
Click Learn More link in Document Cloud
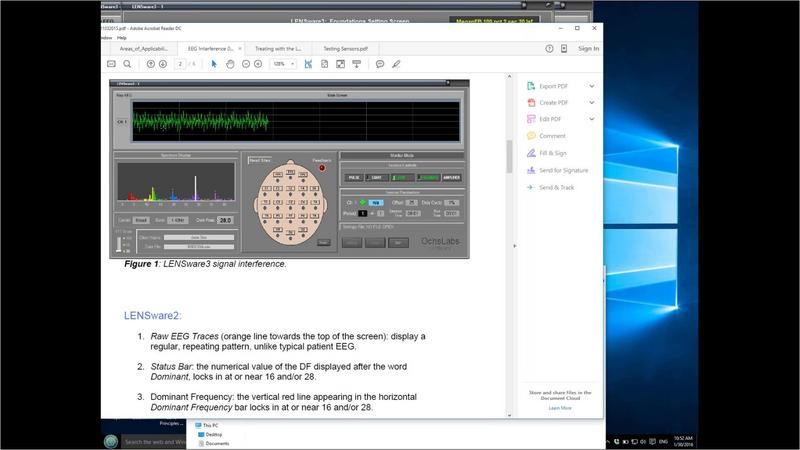tap(560, 408)
